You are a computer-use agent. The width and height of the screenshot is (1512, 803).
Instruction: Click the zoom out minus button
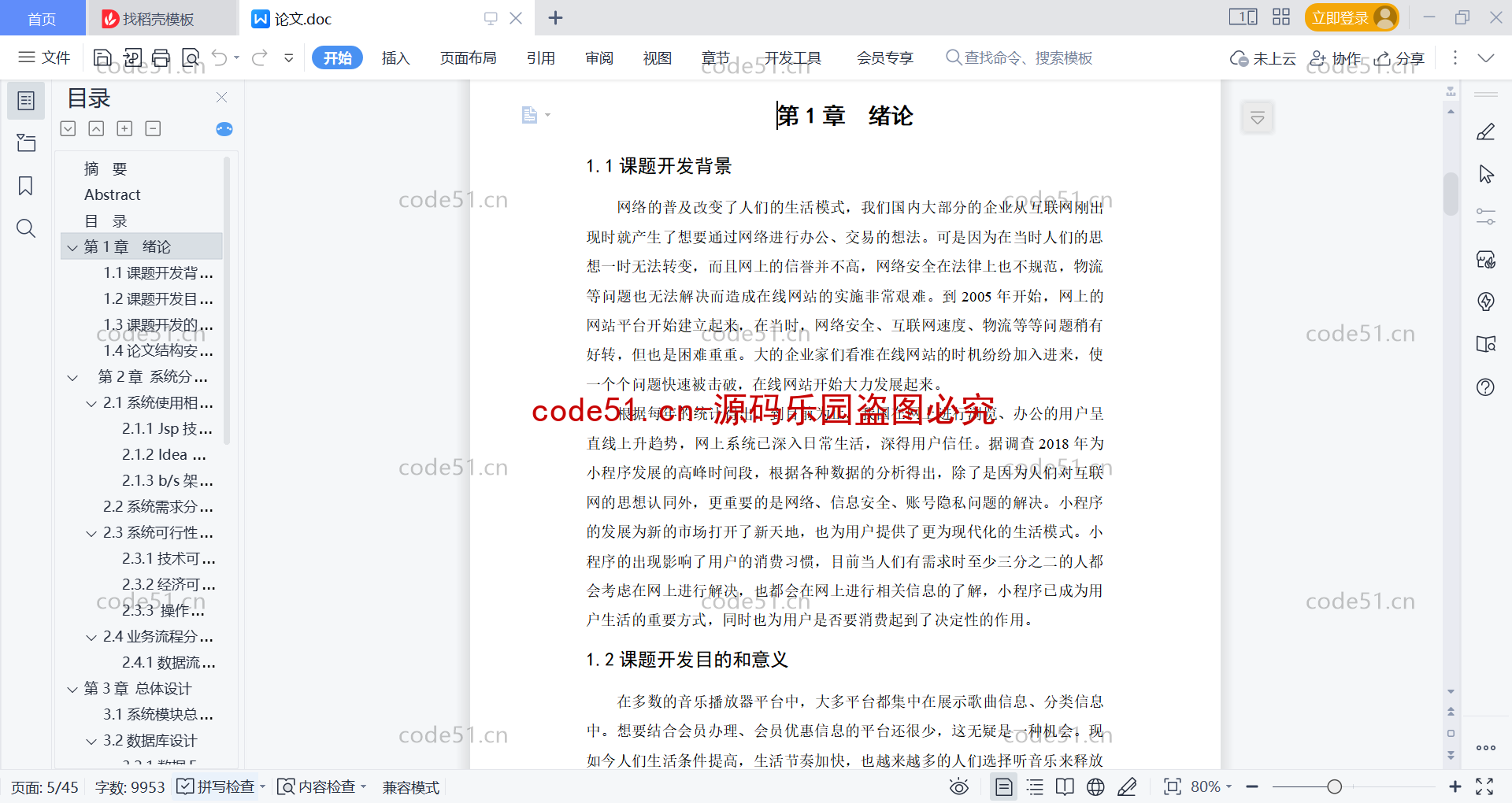[x=1252, y=786]
